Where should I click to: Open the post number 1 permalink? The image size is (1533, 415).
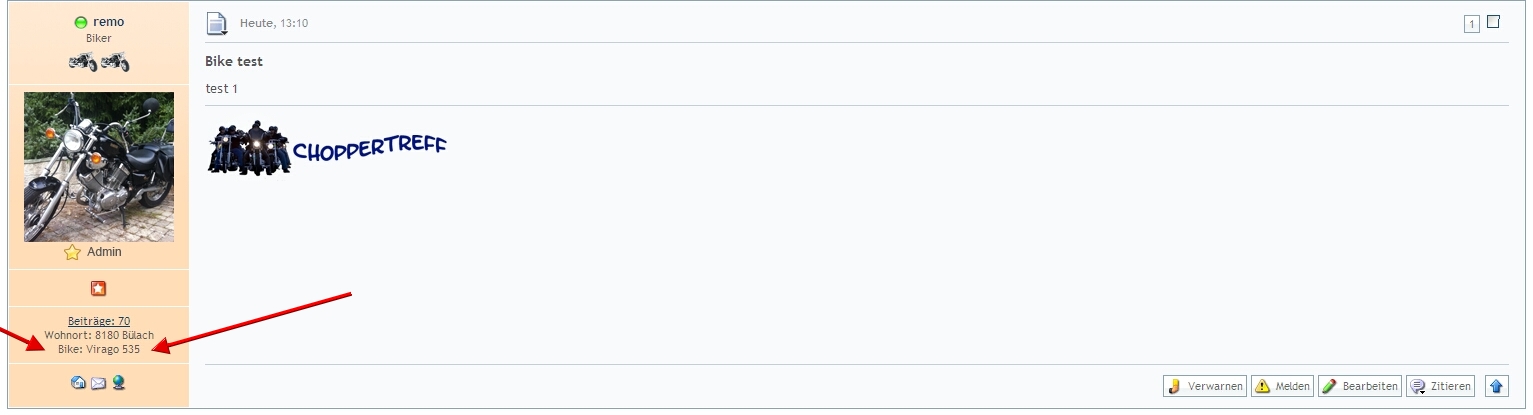tap(1472, 24)
